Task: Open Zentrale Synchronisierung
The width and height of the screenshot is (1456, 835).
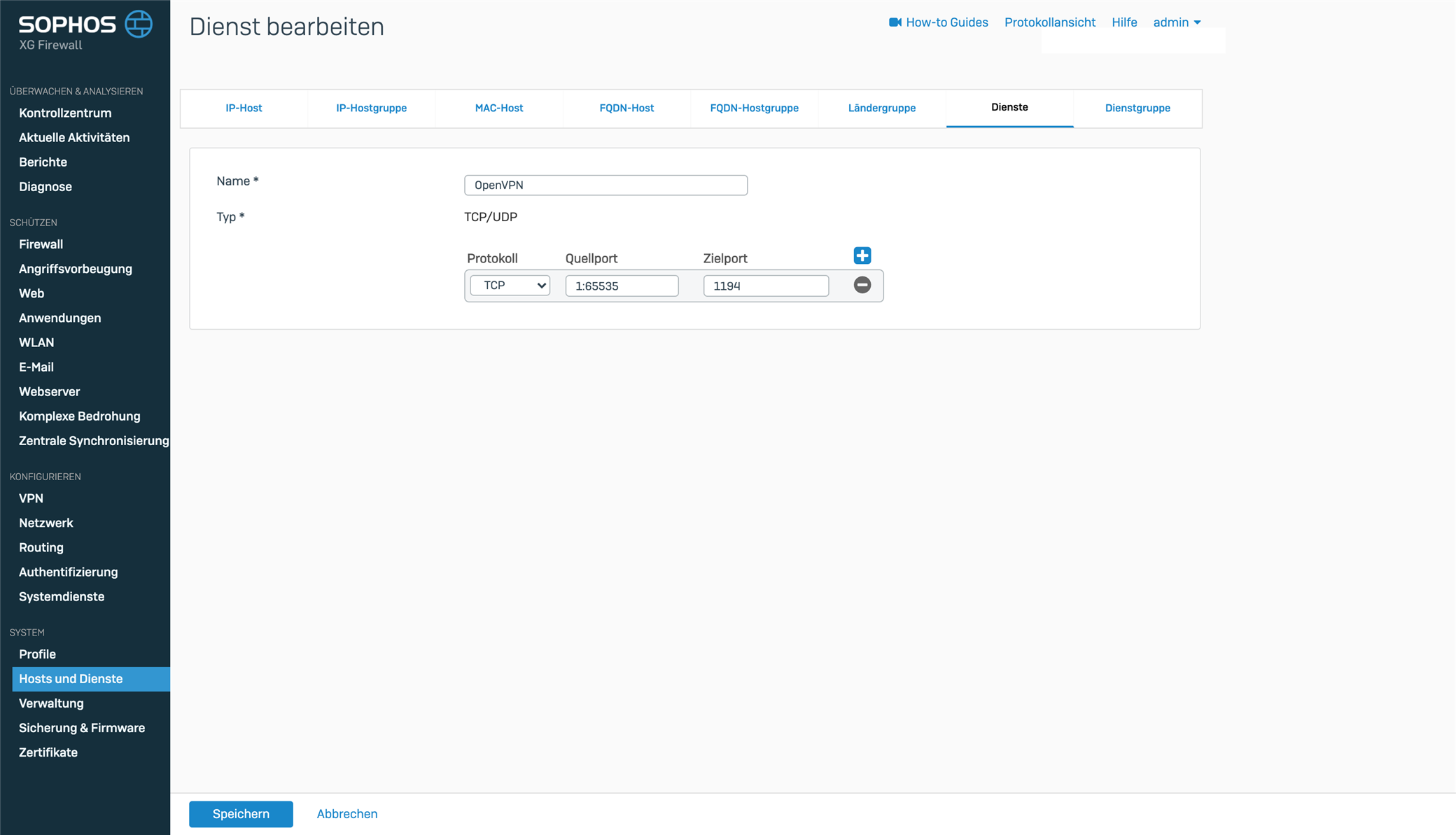Action: [x=94, y=440]
